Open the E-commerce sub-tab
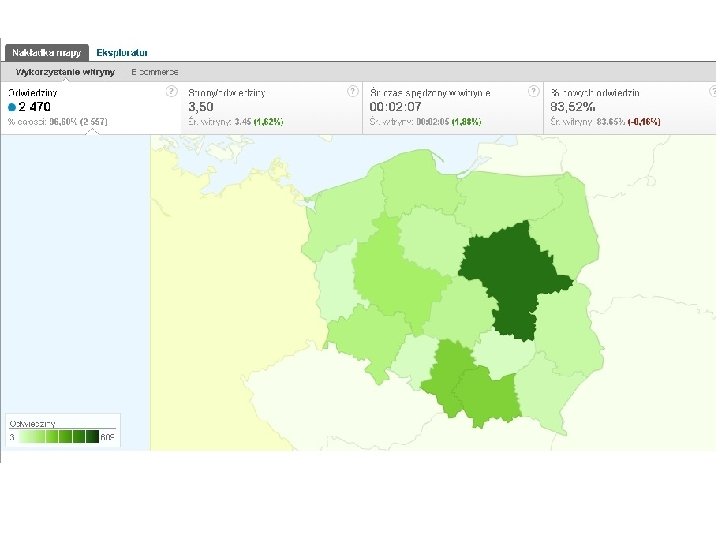Screen dimensions: 720x540 point(155,72)
